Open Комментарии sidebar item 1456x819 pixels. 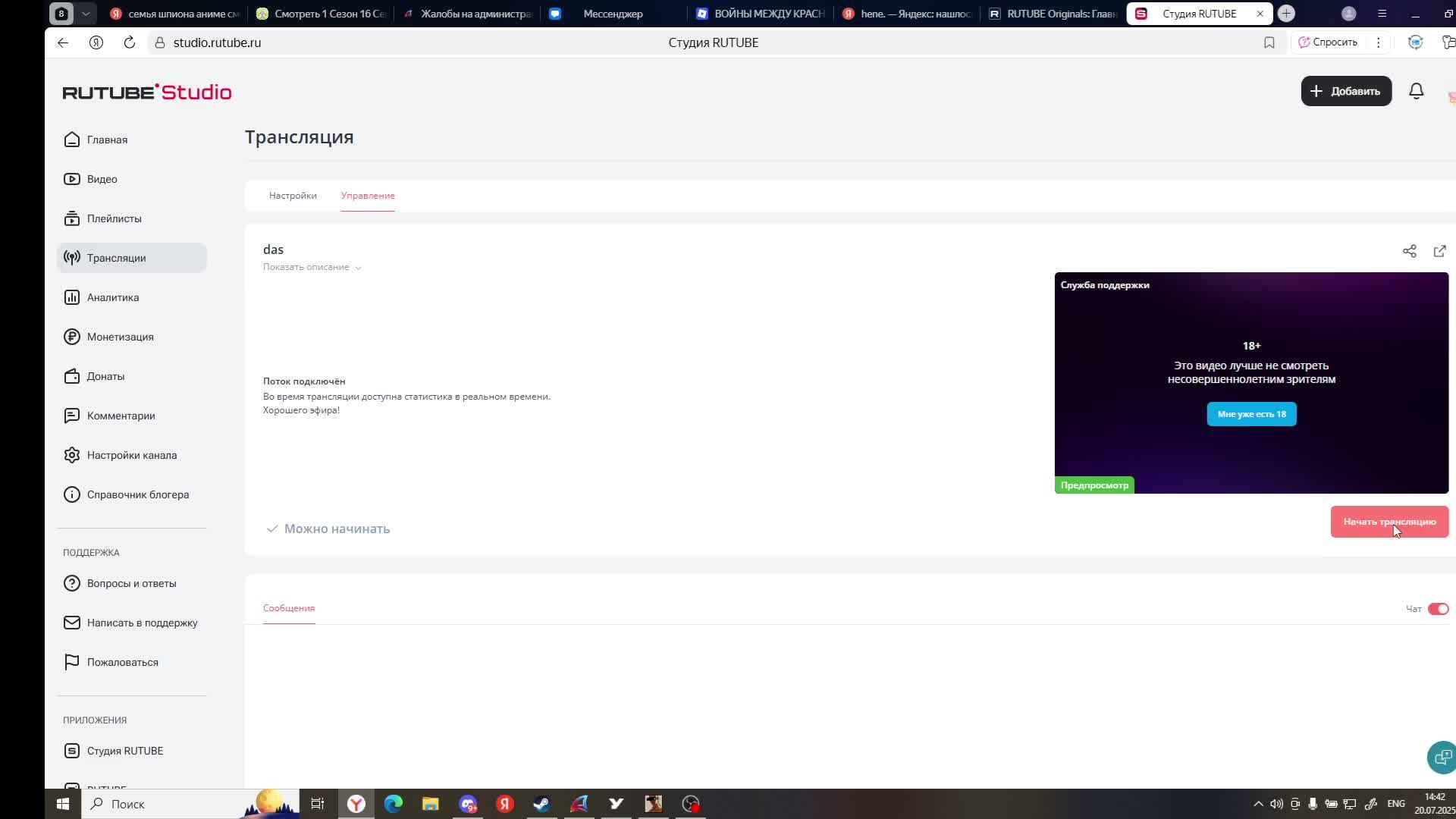(121, 416)
